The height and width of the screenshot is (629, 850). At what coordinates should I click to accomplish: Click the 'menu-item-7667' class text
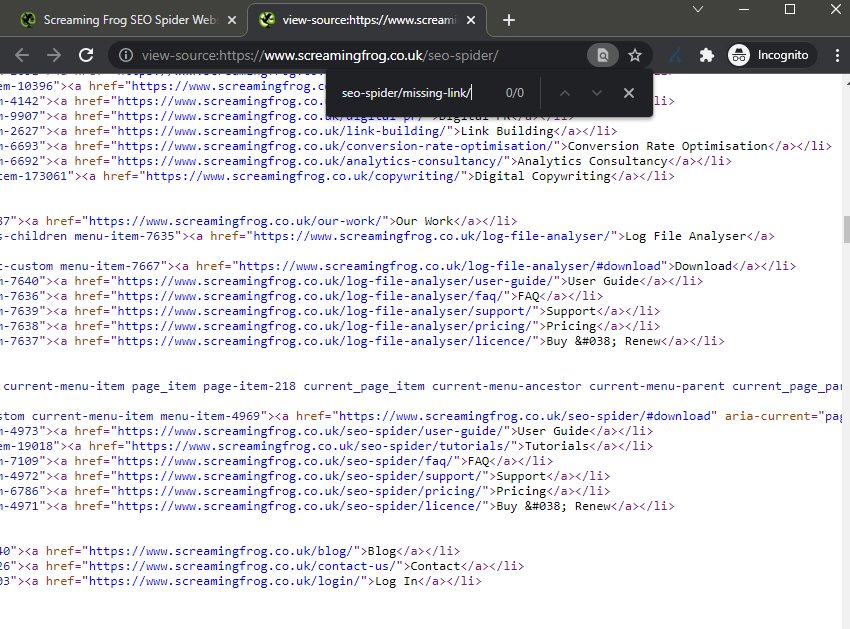pyautogui.click(x=110, y=266)
